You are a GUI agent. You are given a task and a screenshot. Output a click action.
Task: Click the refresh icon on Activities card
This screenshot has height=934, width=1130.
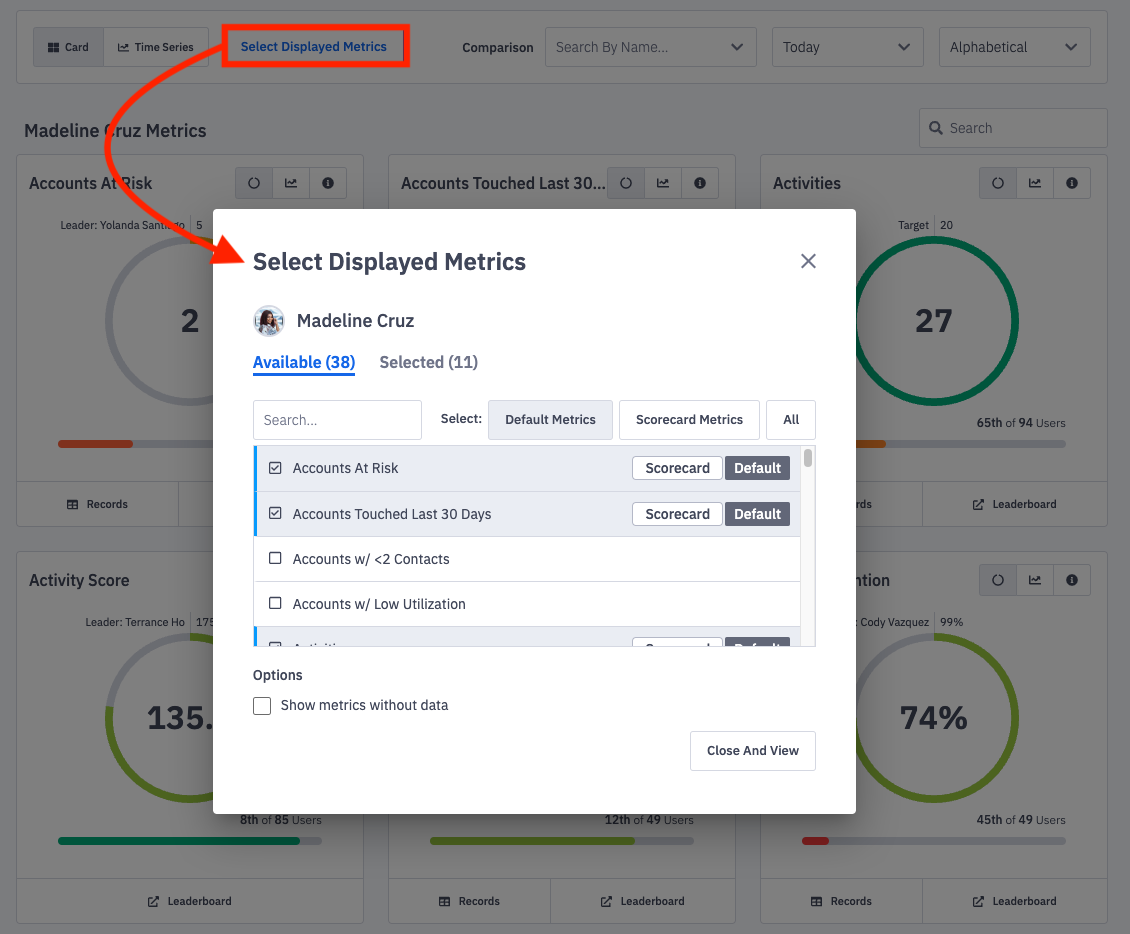[997, 182]
